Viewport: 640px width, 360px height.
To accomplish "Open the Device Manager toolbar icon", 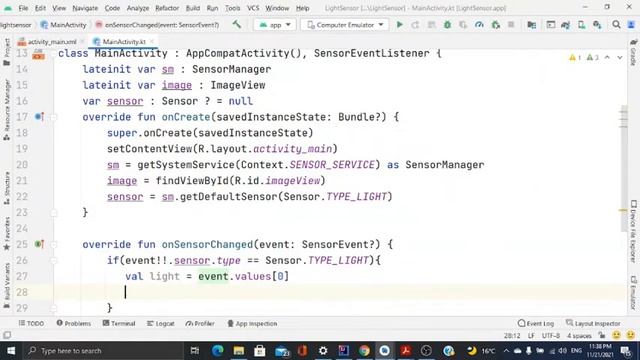I will (x=581, y=25).
